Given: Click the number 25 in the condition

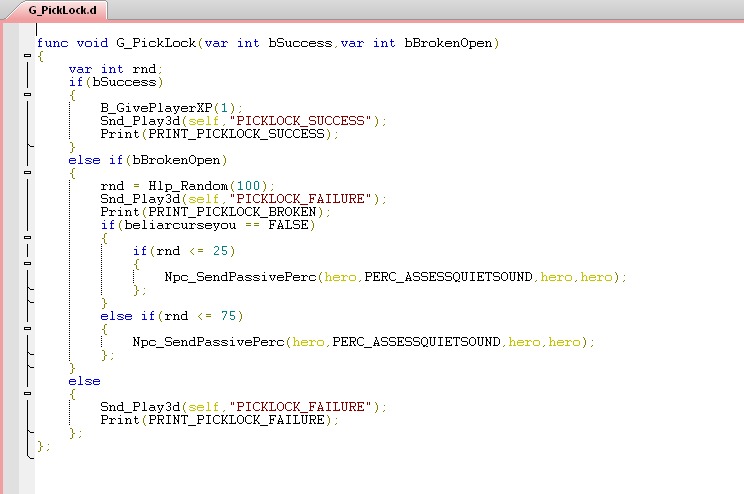Looking at the screenshot, I should 220,251.
